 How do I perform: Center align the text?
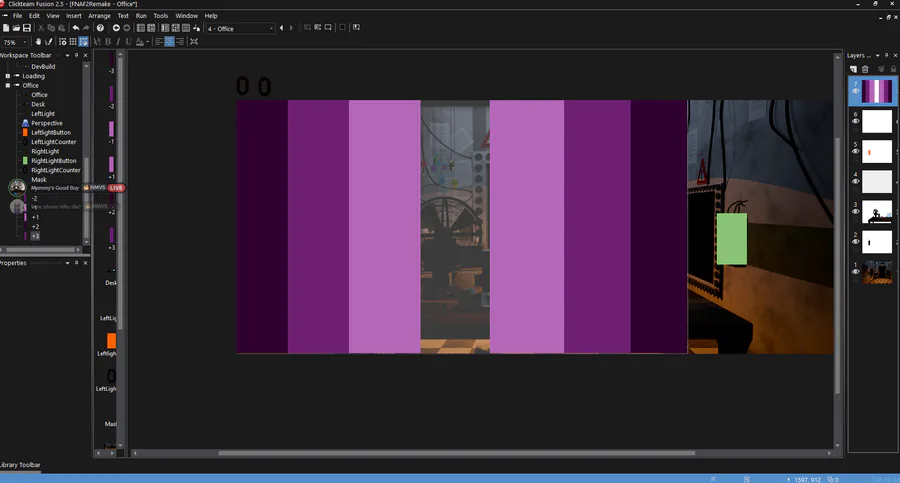coord(169,41)
